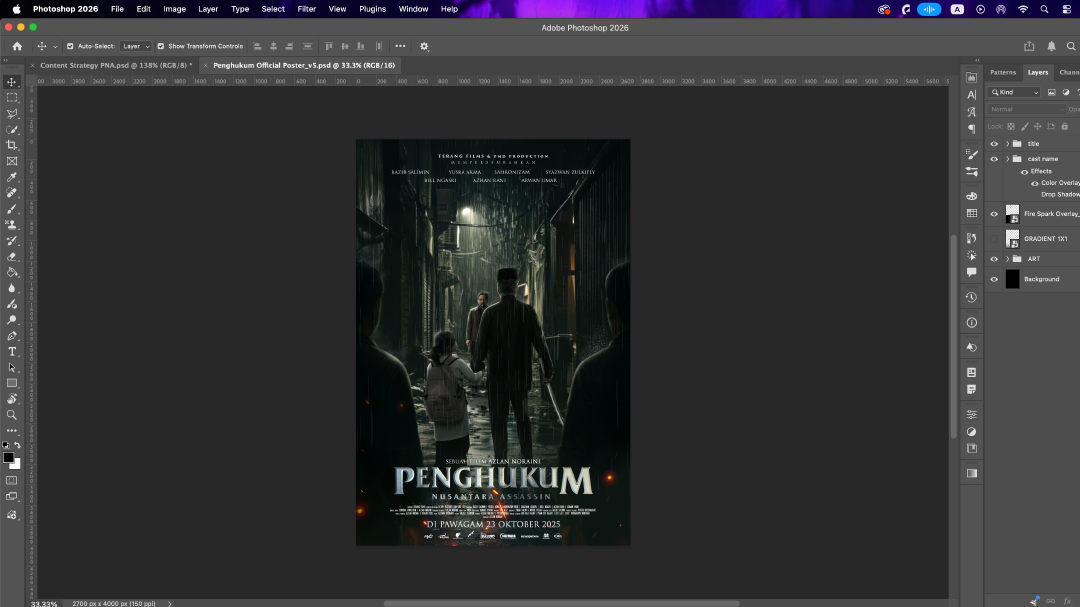
Task: Hide the Background layer
Action: 994,279
